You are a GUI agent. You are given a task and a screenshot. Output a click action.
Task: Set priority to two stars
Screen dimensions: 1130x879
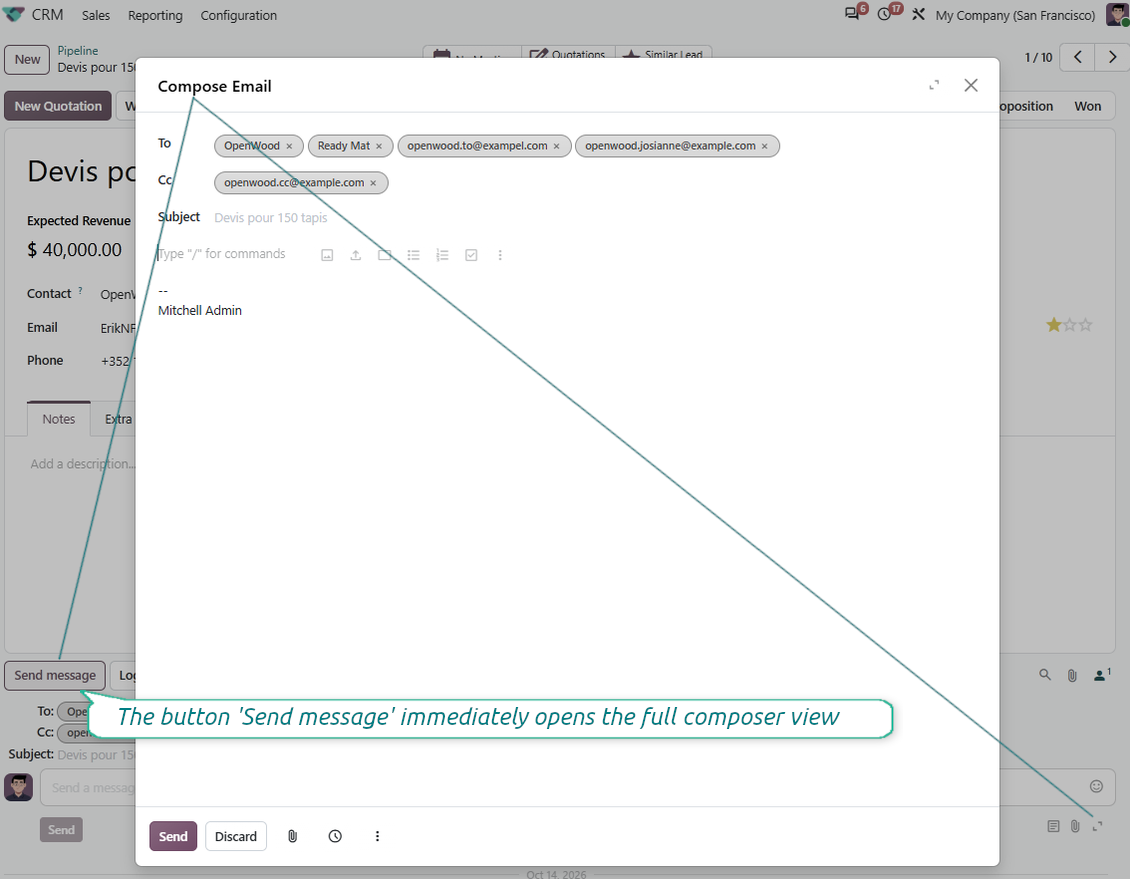pos(1070,325)
